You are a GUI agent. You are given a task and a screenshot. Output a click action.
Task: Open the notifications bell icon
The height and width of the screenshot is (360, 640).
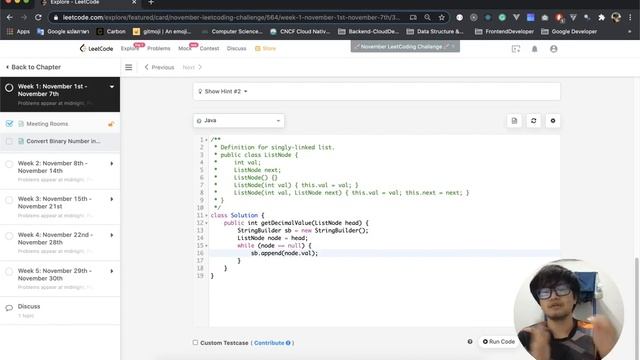(534, 49)
